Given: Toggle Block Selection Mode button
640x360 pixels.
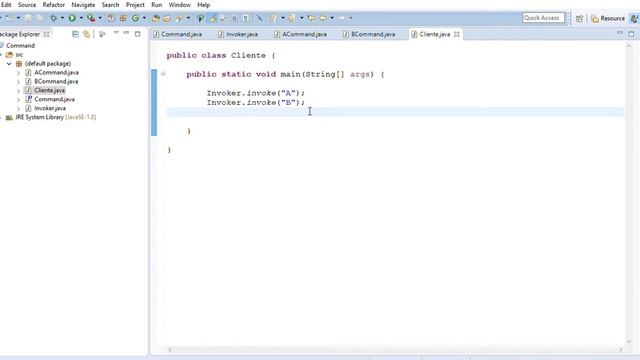Looking at the screenshot, I should tap(234, 18).
